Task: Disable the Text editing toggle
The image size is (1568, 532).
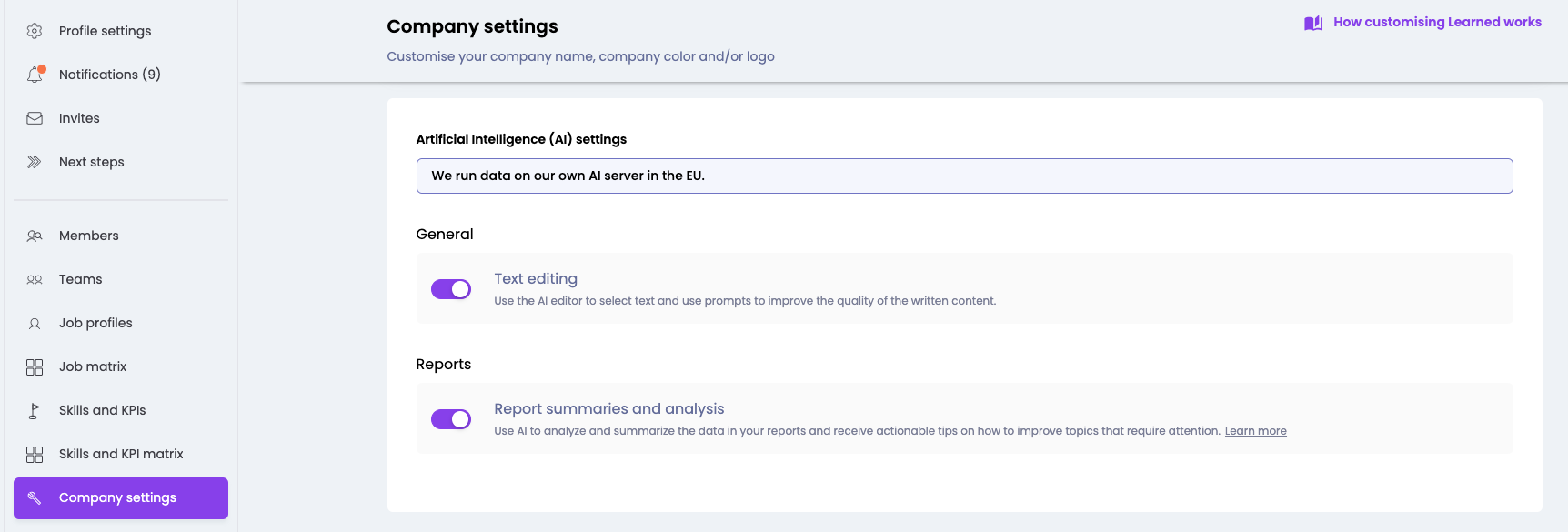Action: coord(451,289)
